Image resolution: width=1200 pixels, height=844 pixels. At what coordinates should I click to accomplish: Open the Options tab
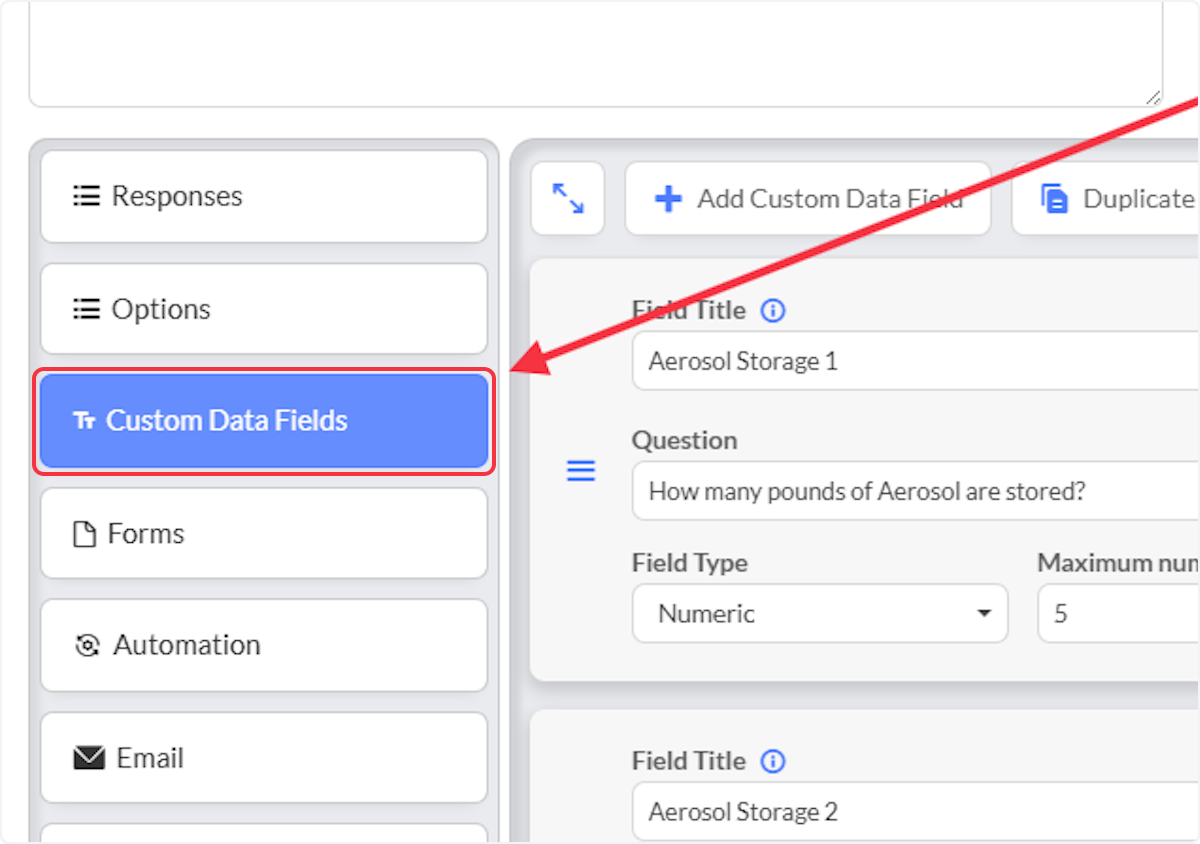pos(264,309)
